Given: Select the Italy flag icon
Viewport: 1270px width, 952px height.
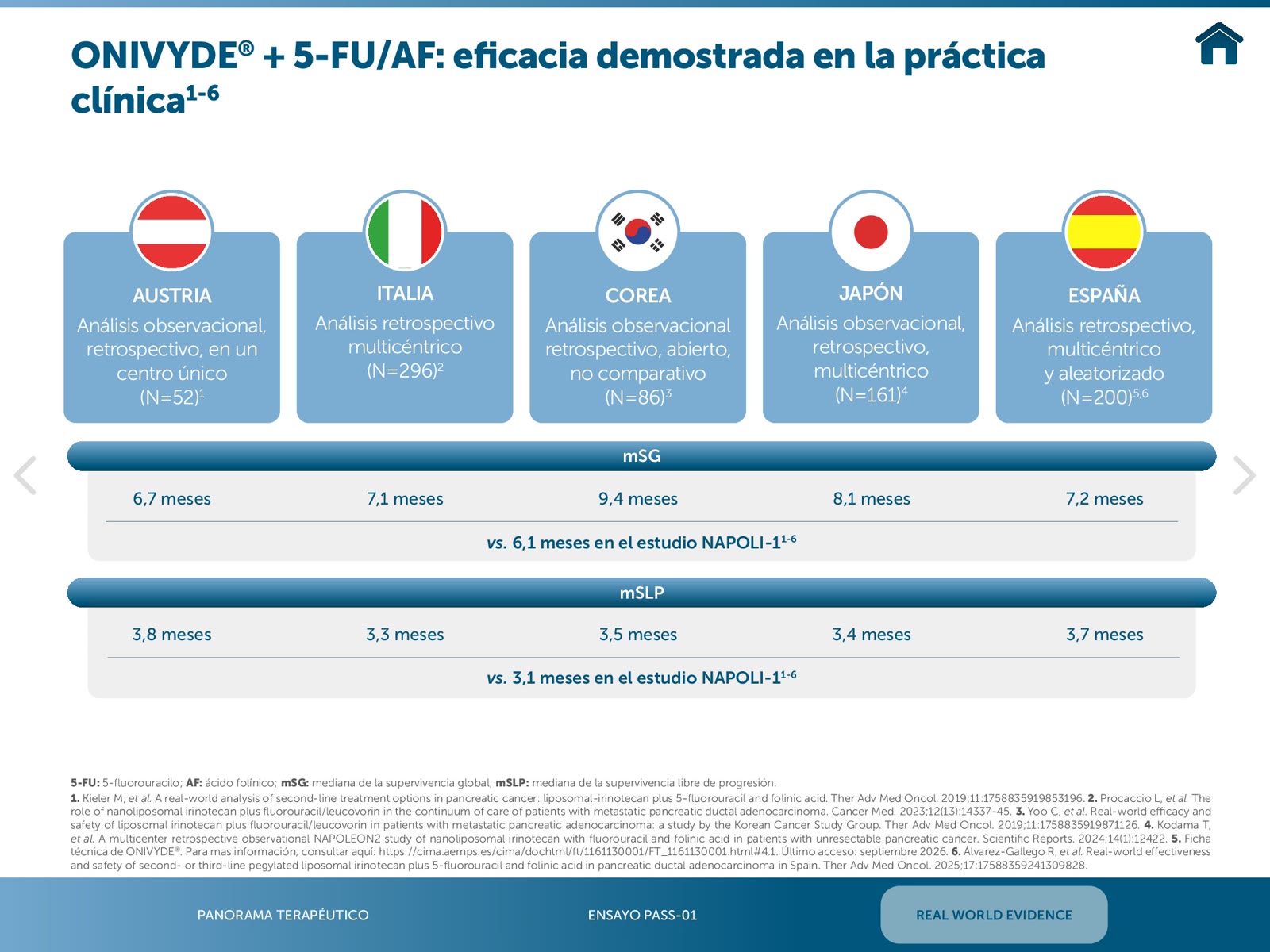Looking at the screenshot, I should click(x=405, y=232).
